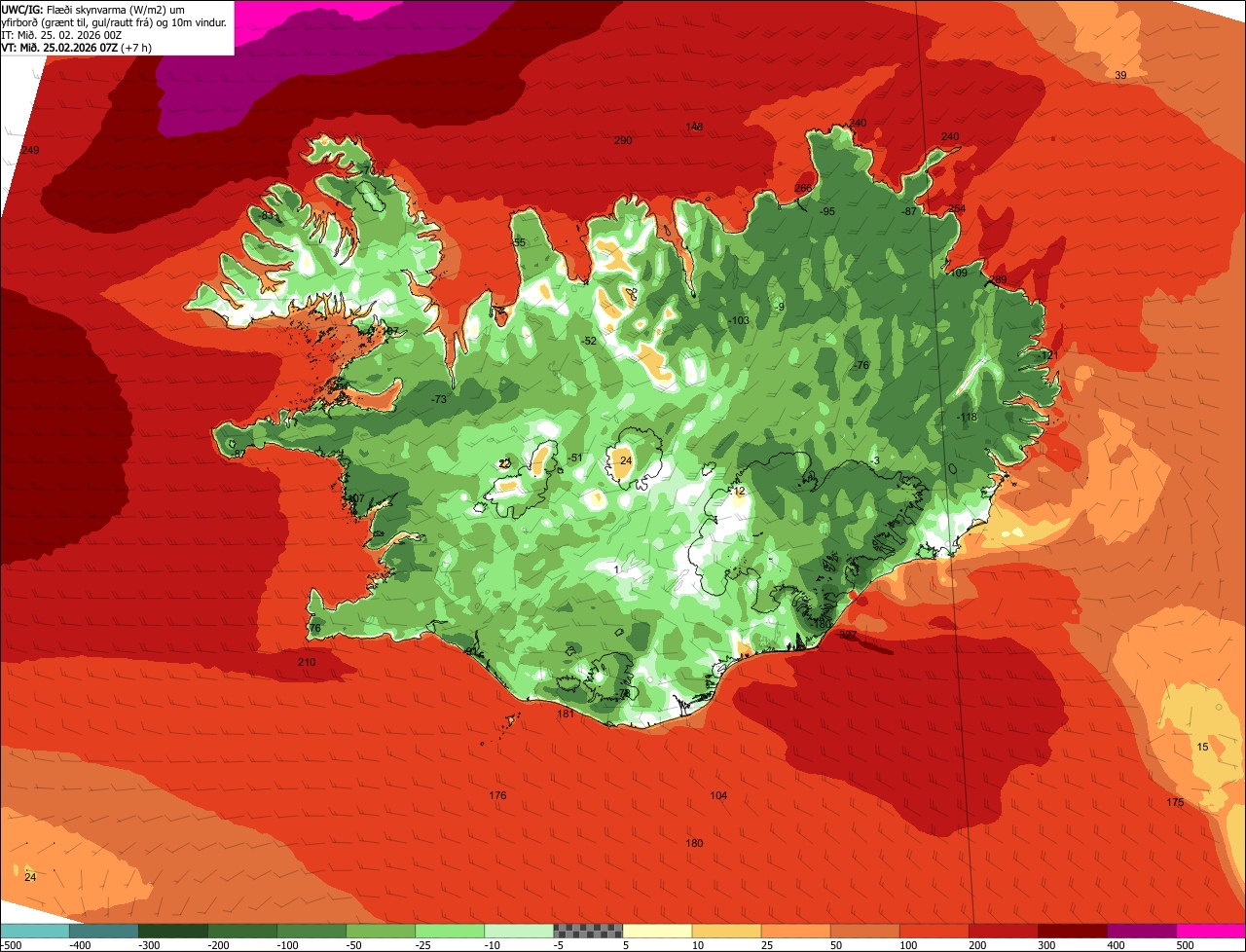The width and height of the screenshot is (1246, 952).
Task: Select the purple 400 to 500 legend swatch
Action: (x=1141, y=931)
